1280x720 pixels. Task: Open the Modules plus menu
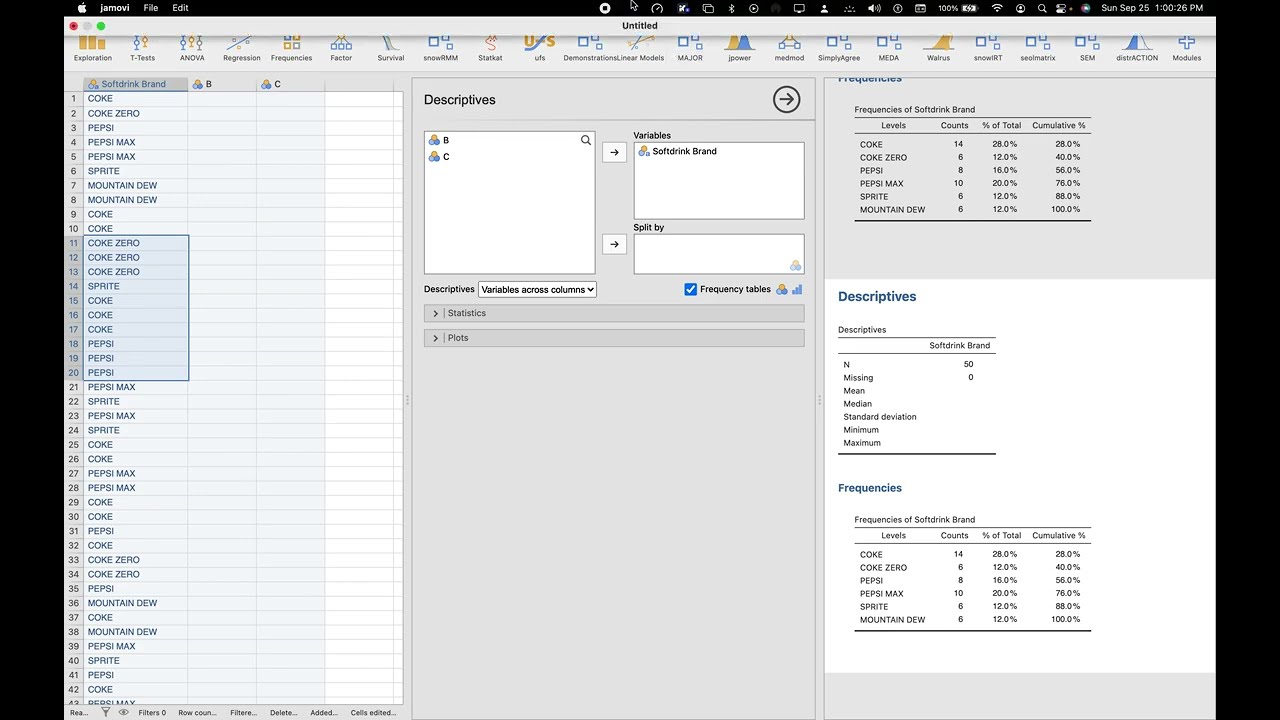(1187, 49)
